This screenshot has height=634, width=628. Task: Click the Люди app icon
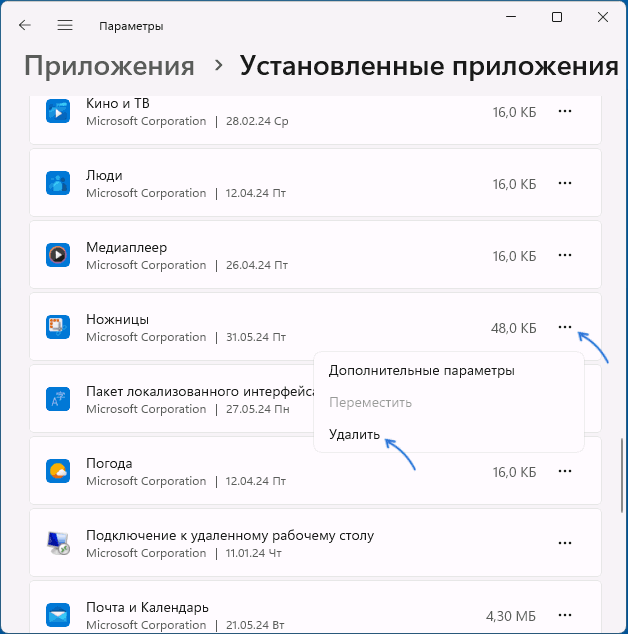pos(58,183)
